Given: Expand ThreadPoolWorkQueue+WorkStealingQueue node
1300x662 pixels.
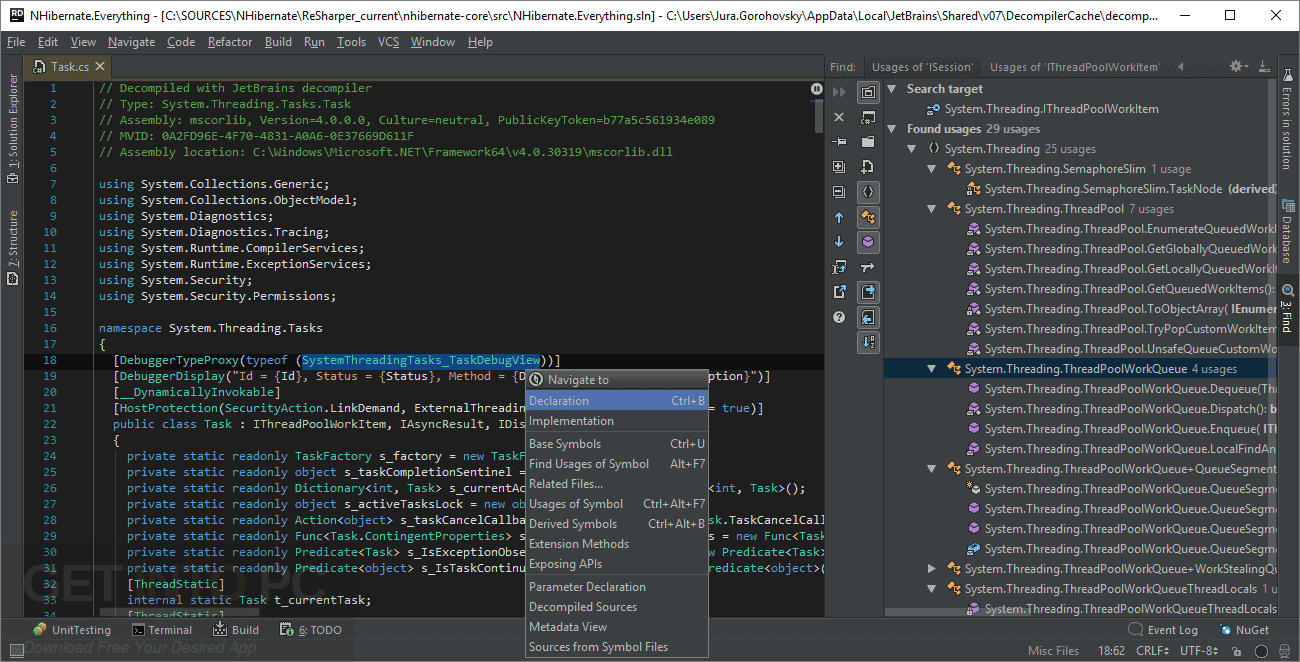Looking at the screenshot, I should 932,569.
